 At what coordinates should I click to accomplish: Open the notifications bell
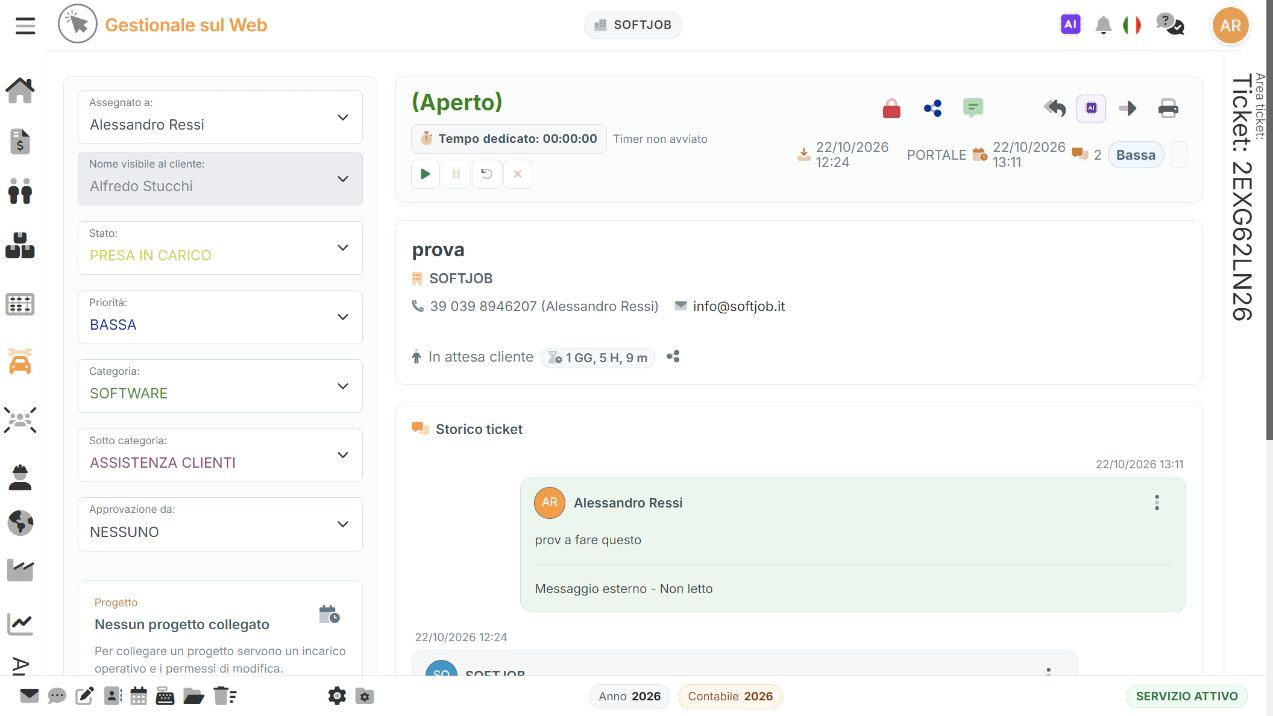pyautogui.click(x=1103, y=26)
